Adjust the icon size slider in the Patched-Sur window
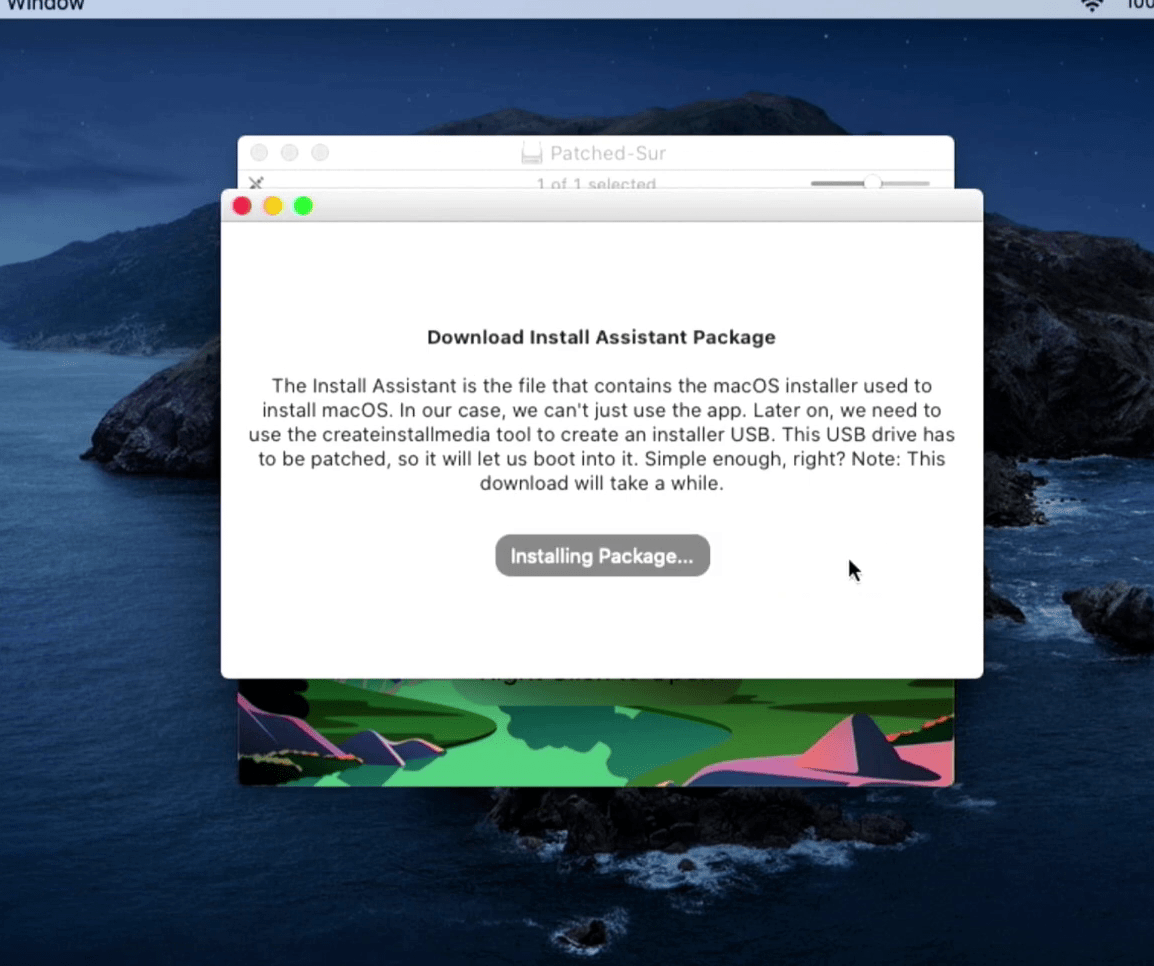This screenshot has width=1154, height=966. click(870, 182)
